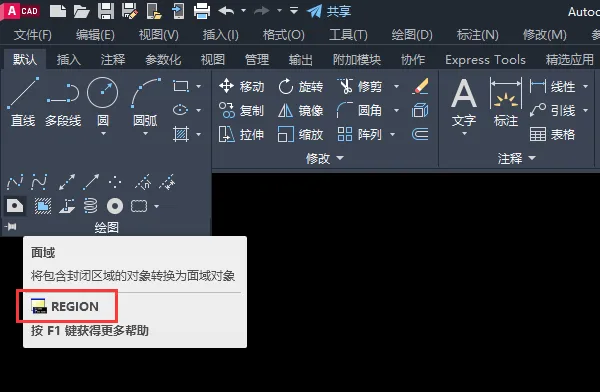
Task: Select the Revision Cloud tool icon
Action: coord(139,206)
